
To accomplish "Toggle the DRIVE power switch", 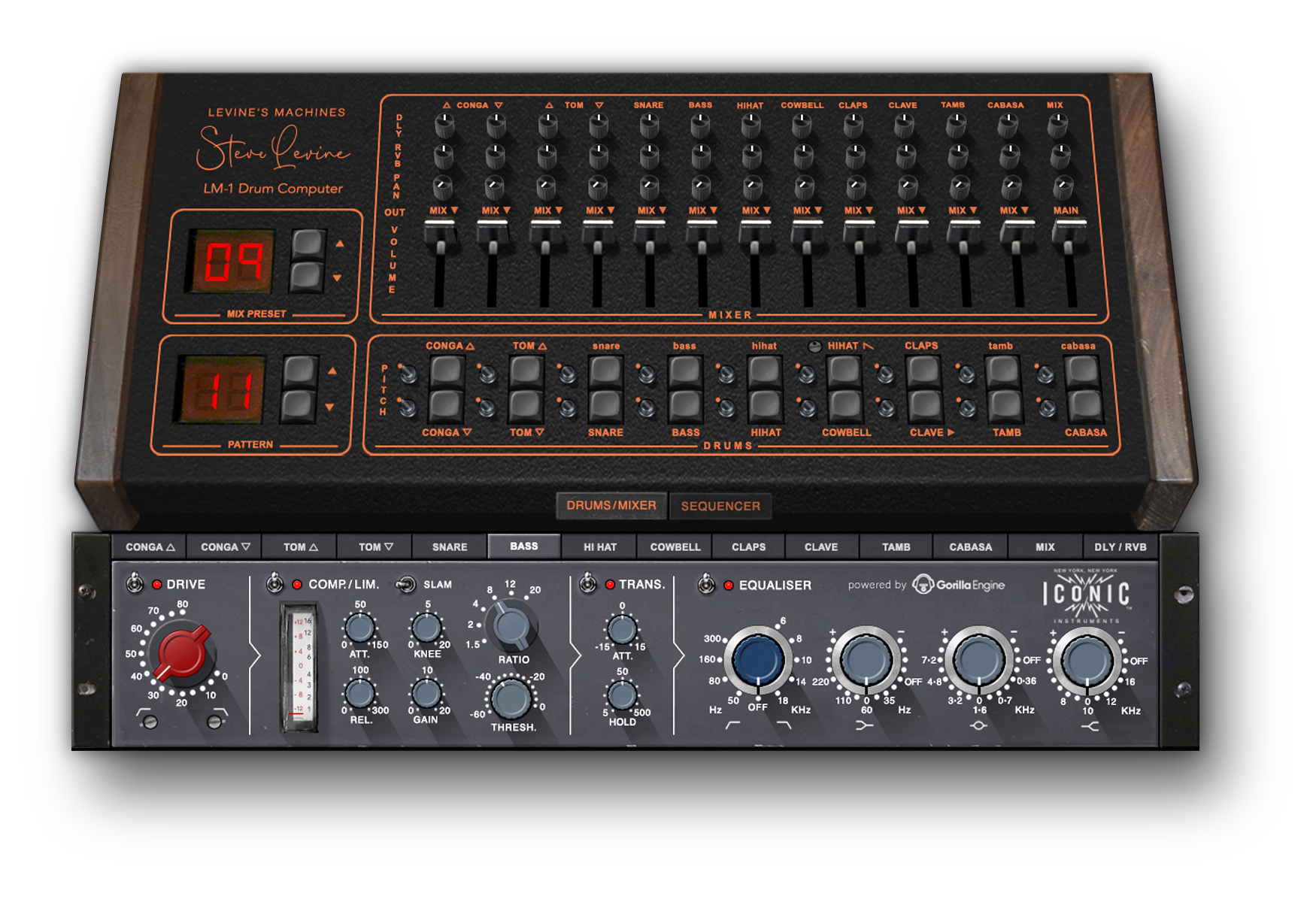I will (x=135, y=583).
